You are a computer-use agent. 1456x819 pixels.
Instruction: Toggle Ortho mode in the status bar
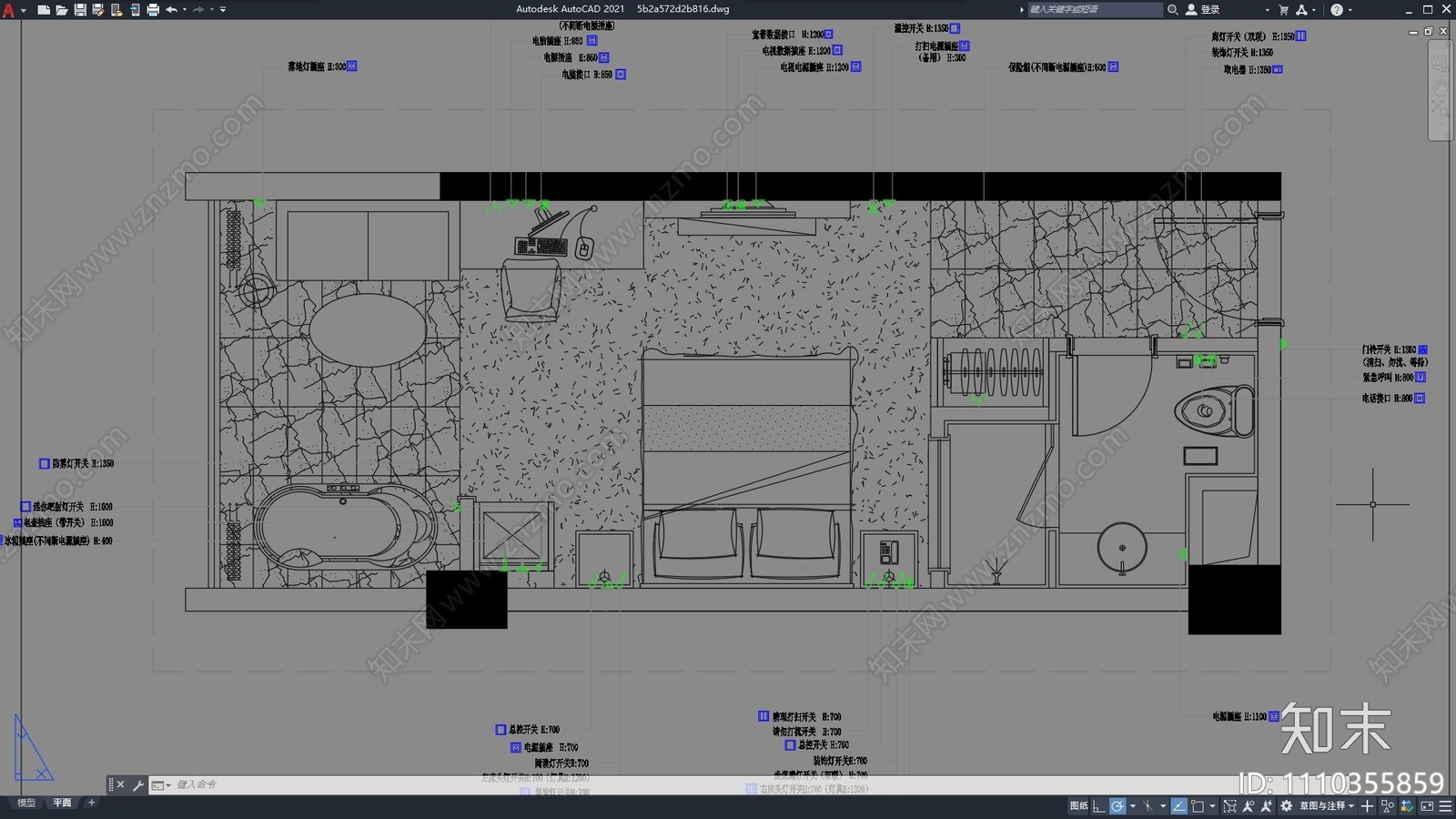tap(1098, 805)
